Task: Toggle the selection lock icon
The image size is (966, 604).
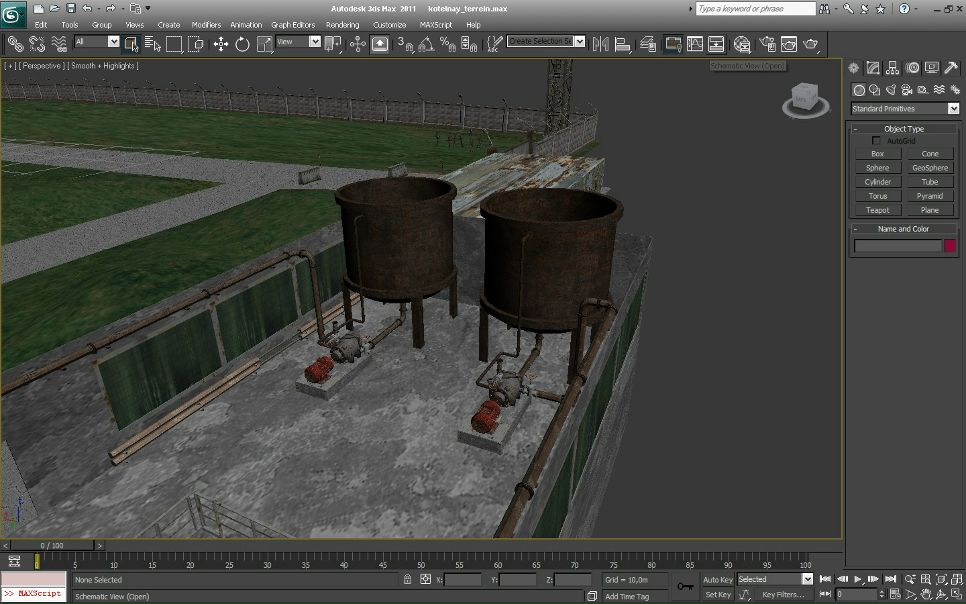Action: coord(407,579)
